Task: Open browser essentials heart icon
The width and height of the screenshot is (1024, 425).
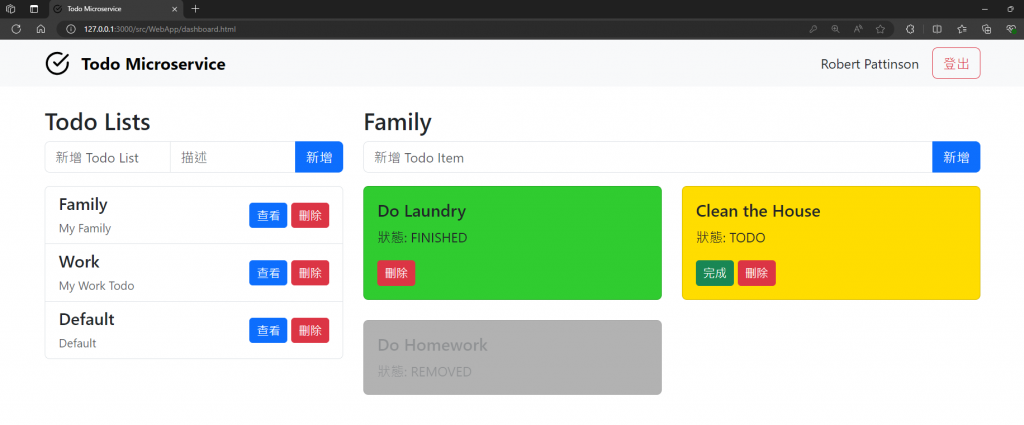Action: click(1011, 29)
